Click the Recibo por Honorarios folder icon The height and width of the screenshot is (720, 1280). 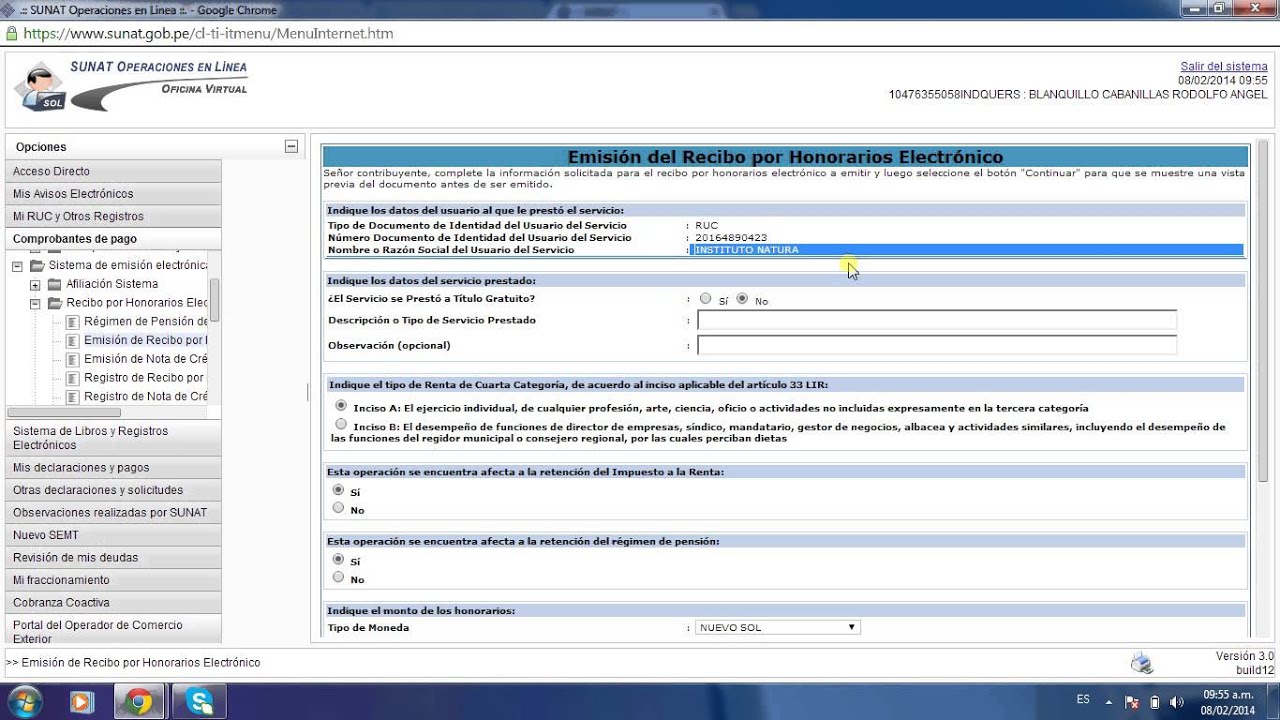point(55,303)
